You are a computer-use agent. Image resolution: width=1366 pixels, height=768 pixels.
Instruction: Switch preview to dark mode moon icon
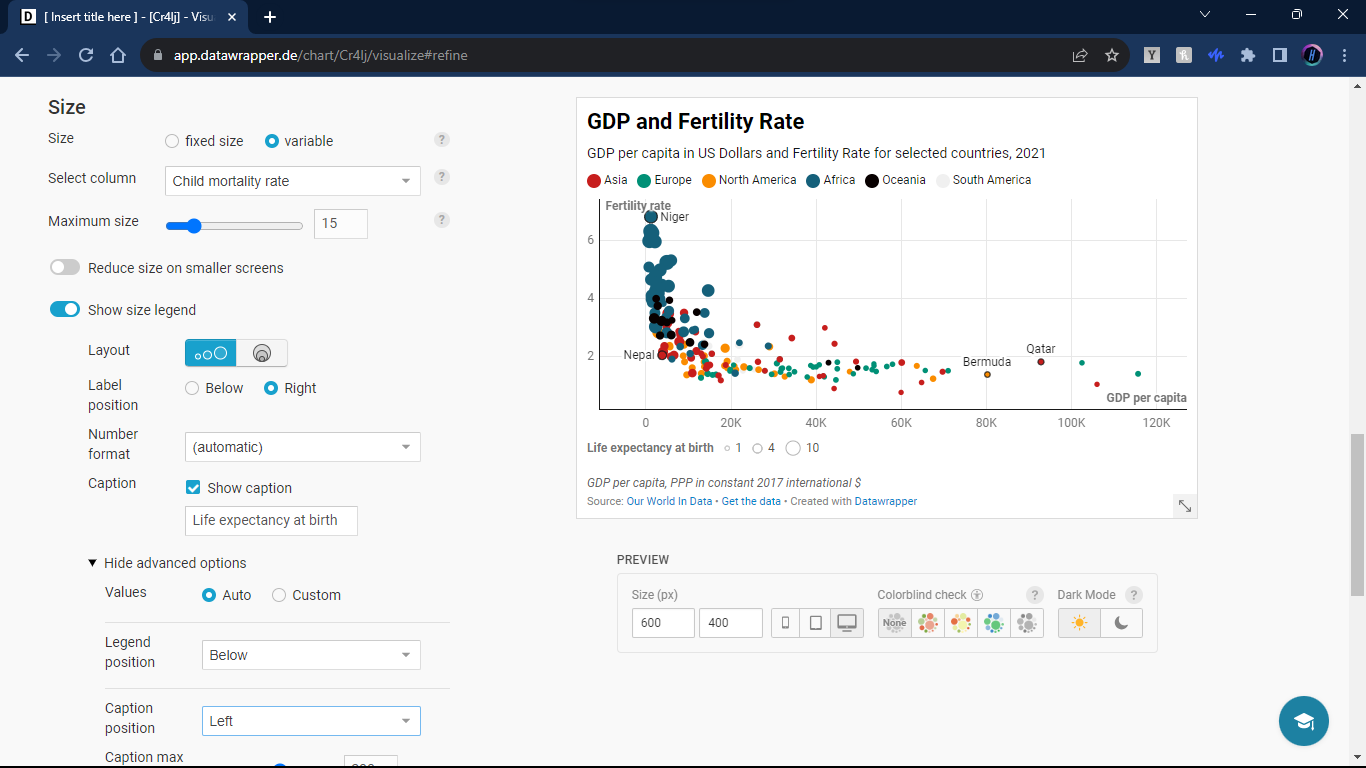click(1121, 623)
